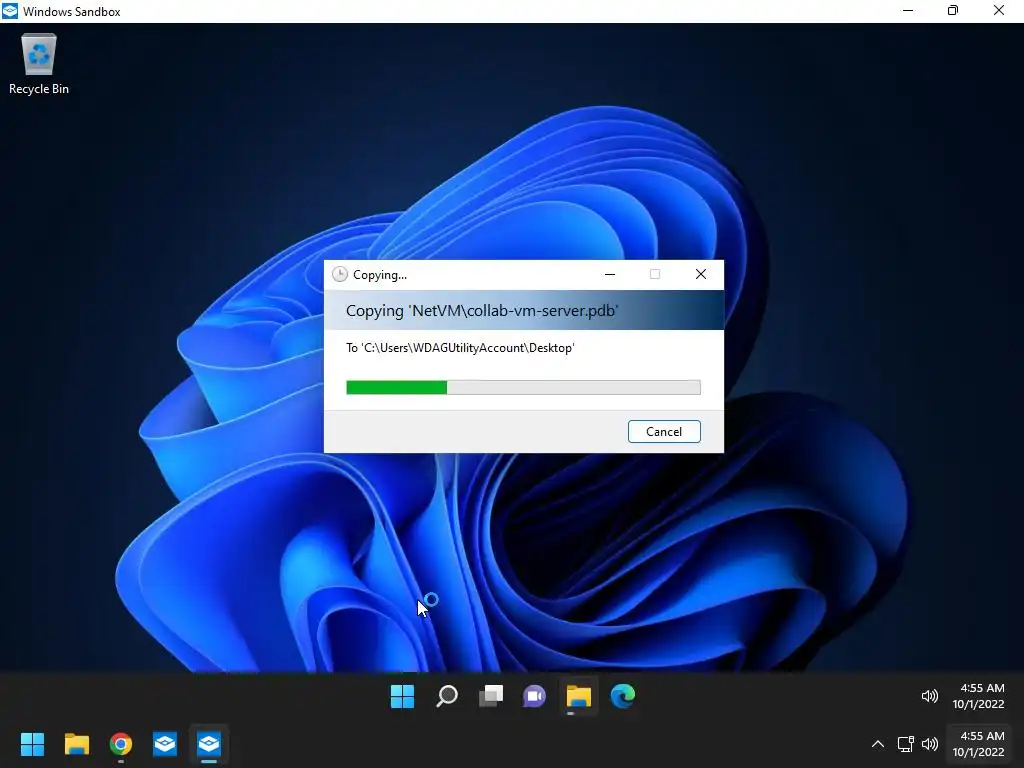Viewport: 1024px width, 768px height.
Task: Open the sandbox clock showing 4:55 AM
Action: (978, 696)
